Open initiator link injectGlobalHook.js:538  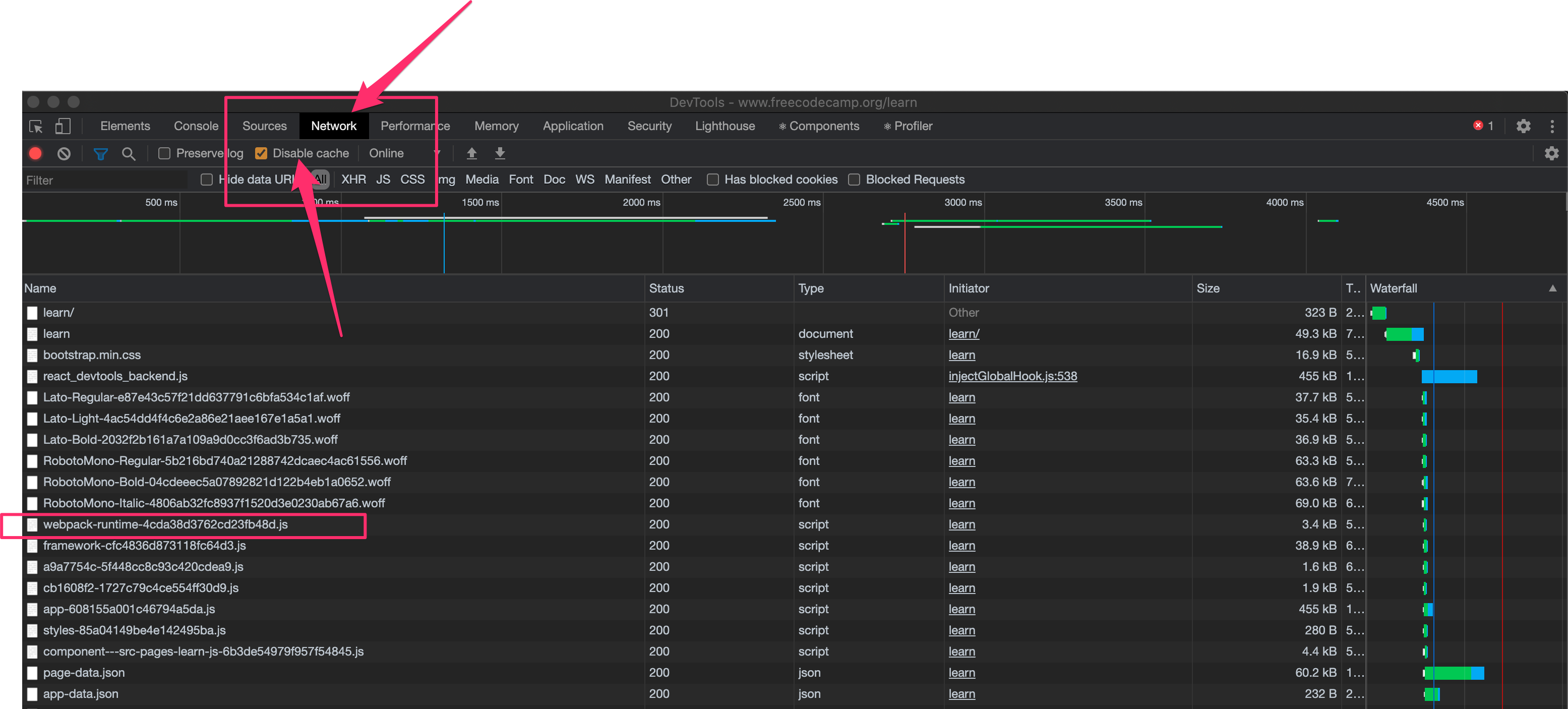[x=1012, y=376]
